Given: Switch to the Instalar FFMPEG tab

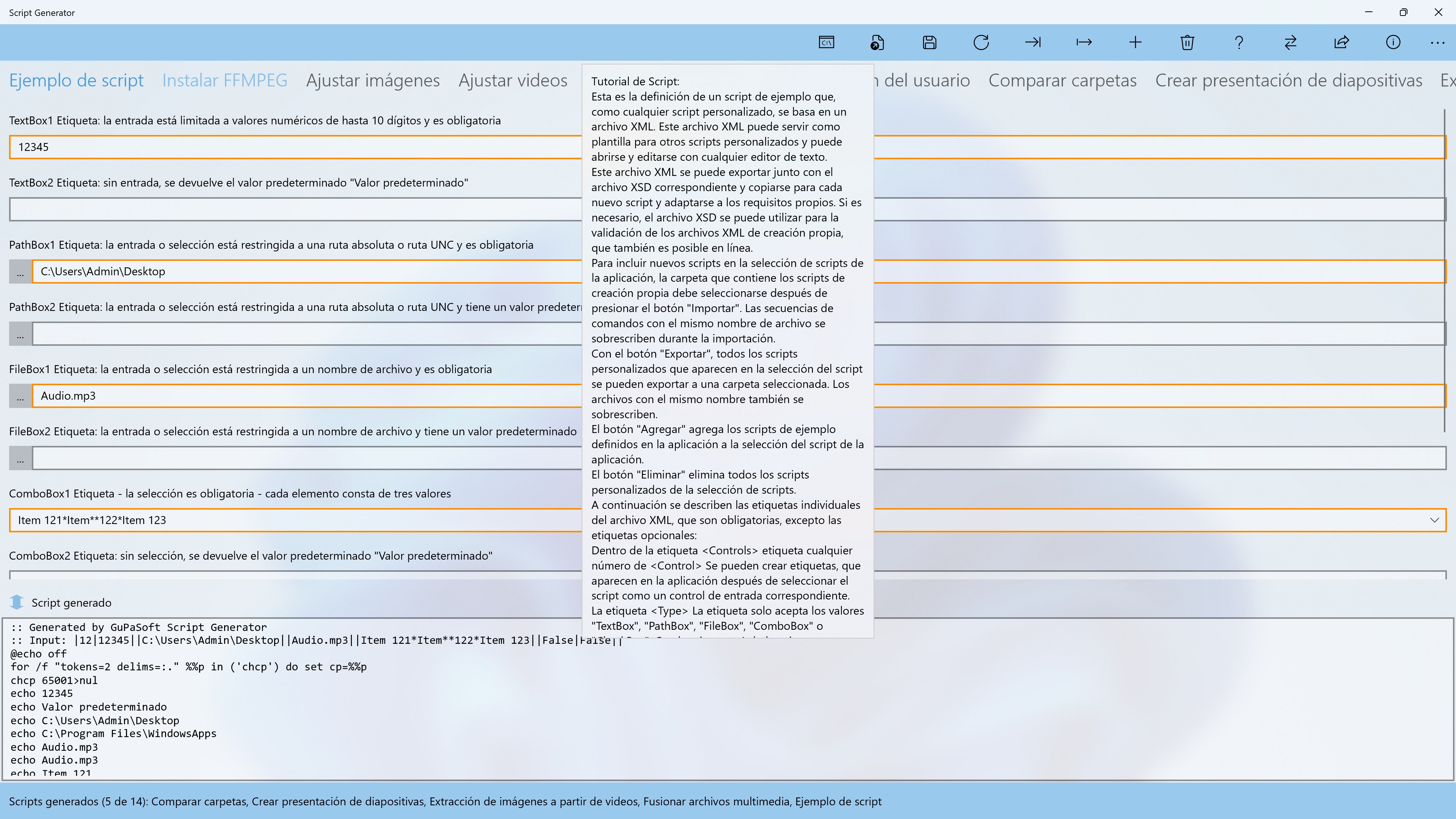Looking at the screenshot, I should [224, 80].
